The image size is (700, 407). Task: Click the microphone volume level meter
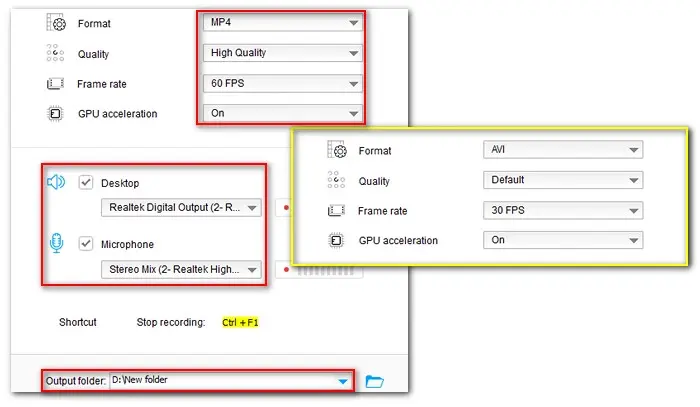coord(319,270)
